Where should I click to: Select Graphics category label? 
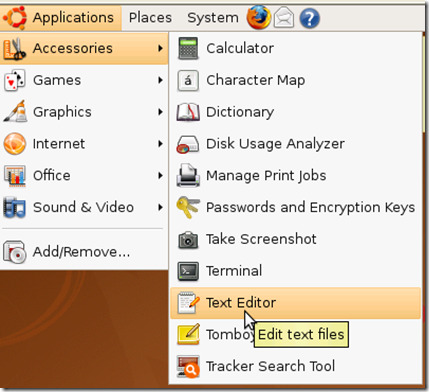[x=62, y=112]
